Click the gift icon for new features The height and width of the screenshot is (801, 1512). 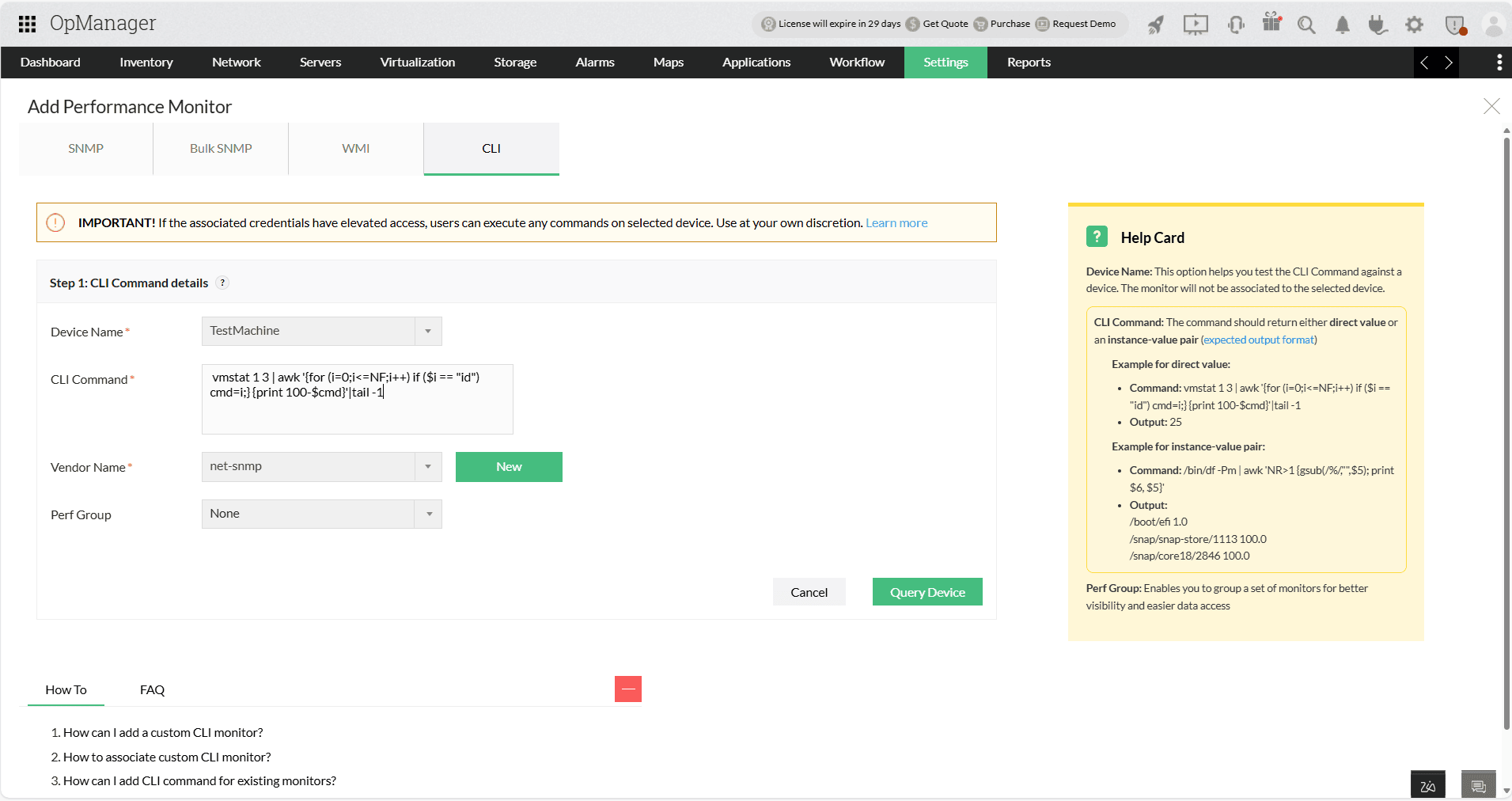1271,25
